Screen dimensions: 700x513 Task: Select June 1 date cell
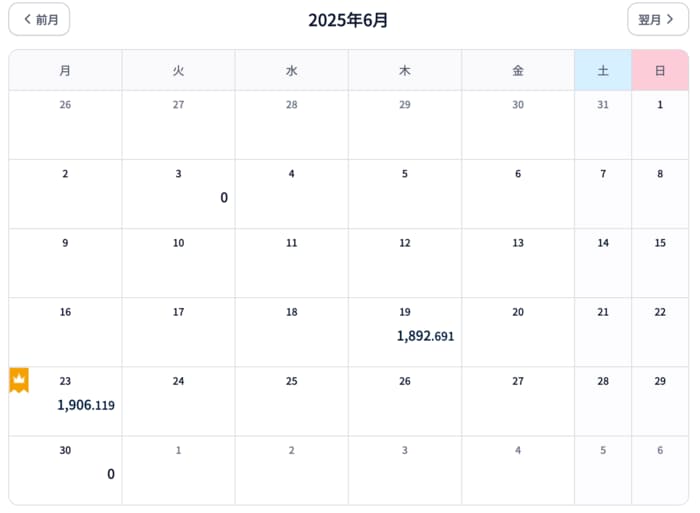(x=660, y=124)
